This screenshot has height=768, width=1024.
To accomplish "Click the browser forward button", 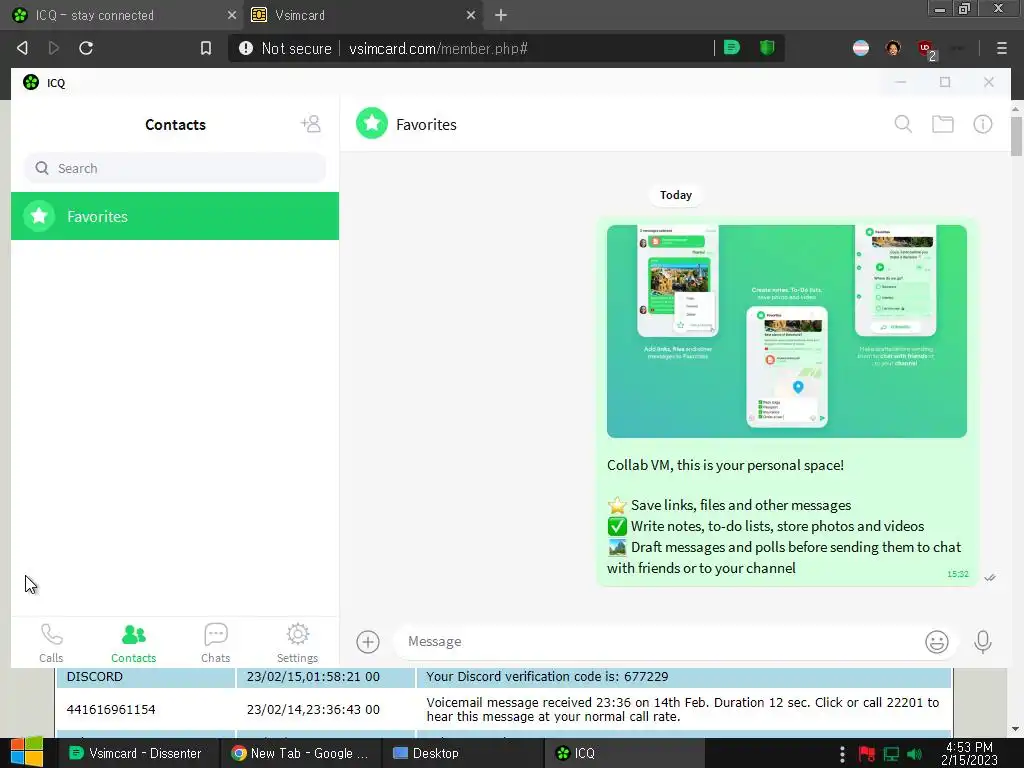I will point(54,48).
